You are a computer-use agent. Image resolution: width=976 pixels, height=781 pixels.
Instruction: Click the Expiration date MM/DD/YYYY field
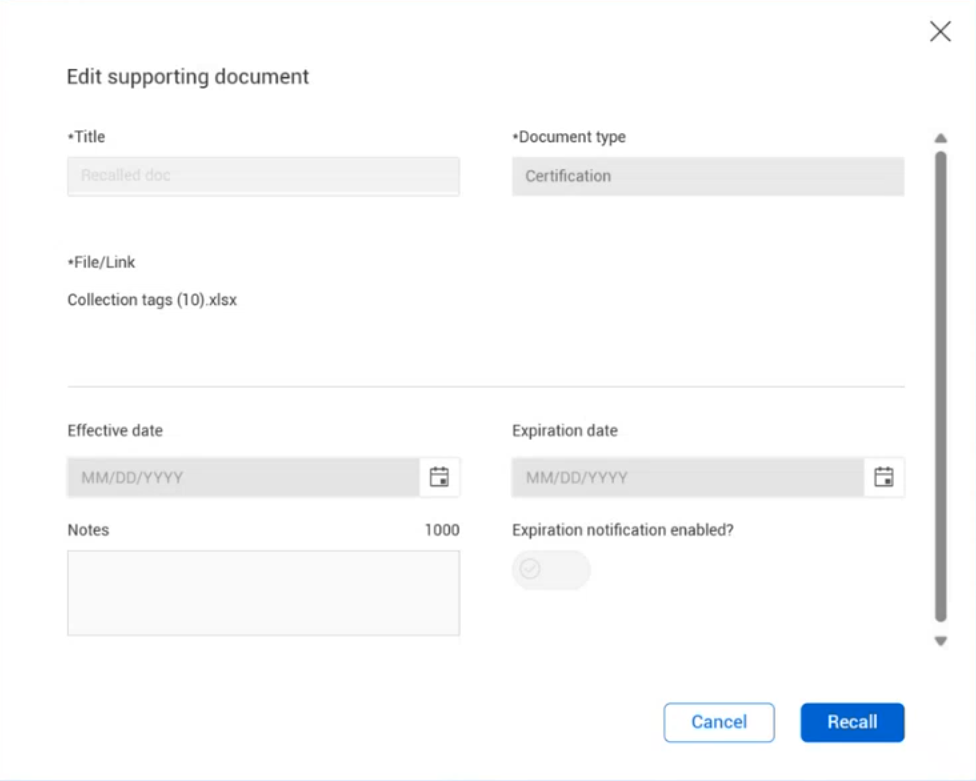click(x=688, y=477)
